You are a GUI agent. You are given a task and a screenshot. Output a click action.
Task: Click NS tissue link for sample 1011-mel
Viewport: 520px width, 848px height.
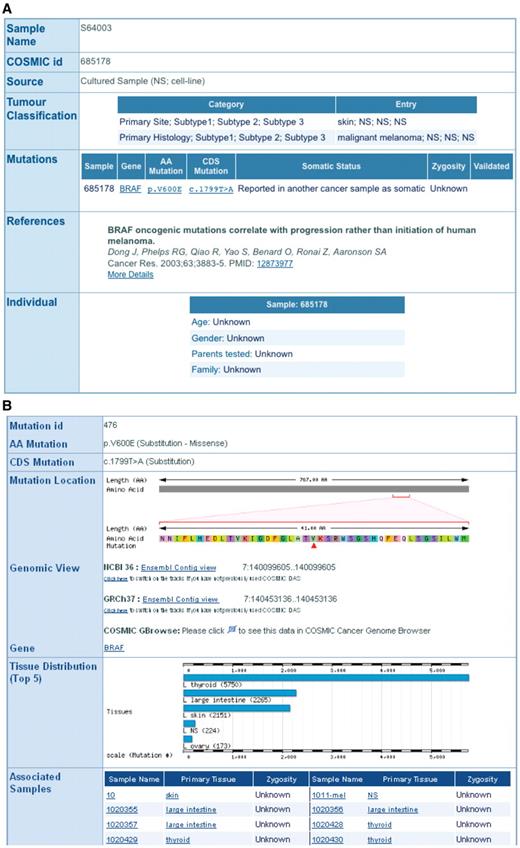[372, 795]
